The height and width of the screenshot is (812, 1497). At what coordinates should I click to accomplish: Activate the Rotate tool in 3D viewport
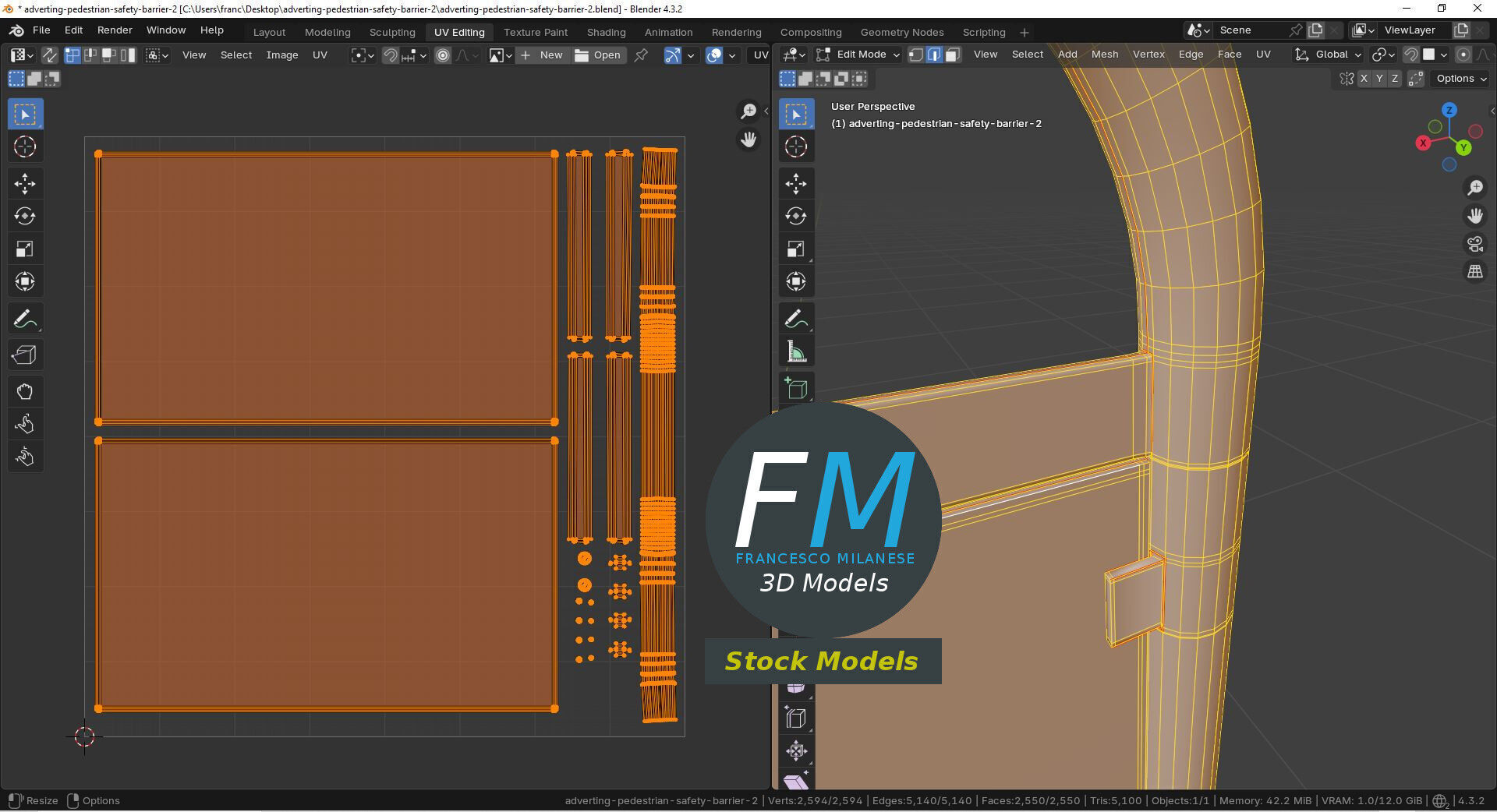point(796,217)
